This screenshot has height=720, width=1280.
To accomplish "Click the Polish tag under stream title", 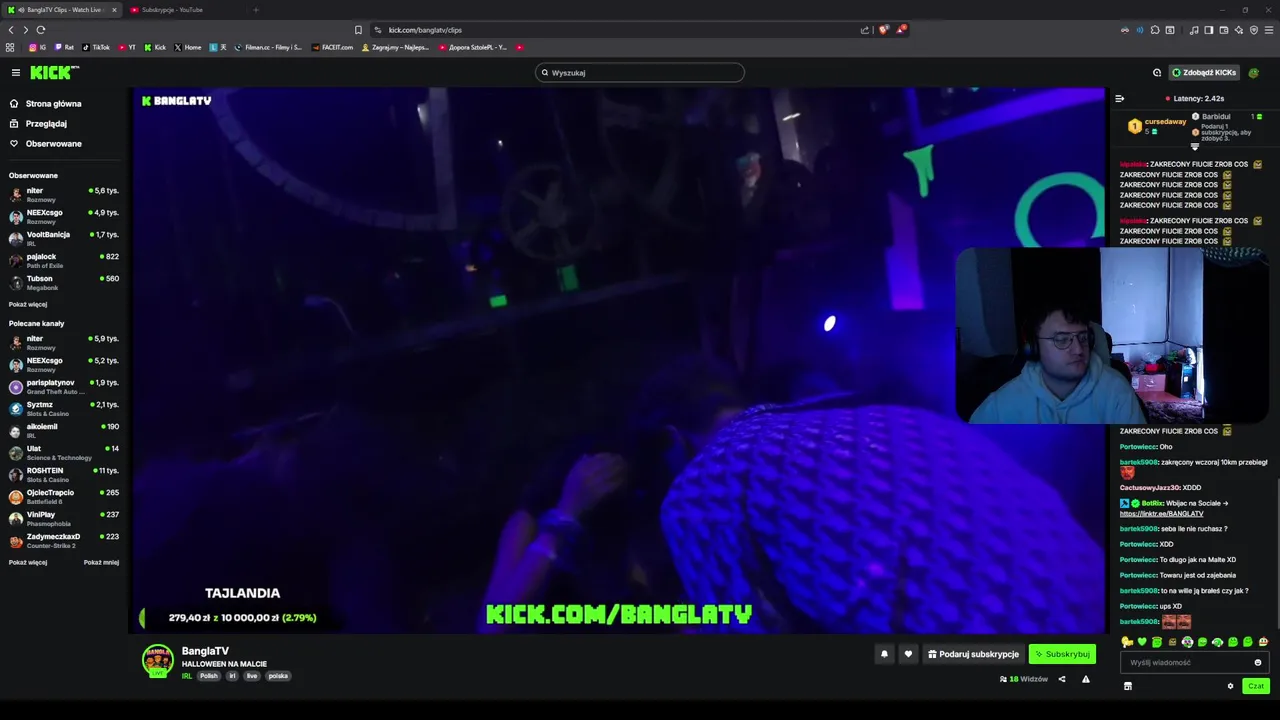I will tap(208, 676).
